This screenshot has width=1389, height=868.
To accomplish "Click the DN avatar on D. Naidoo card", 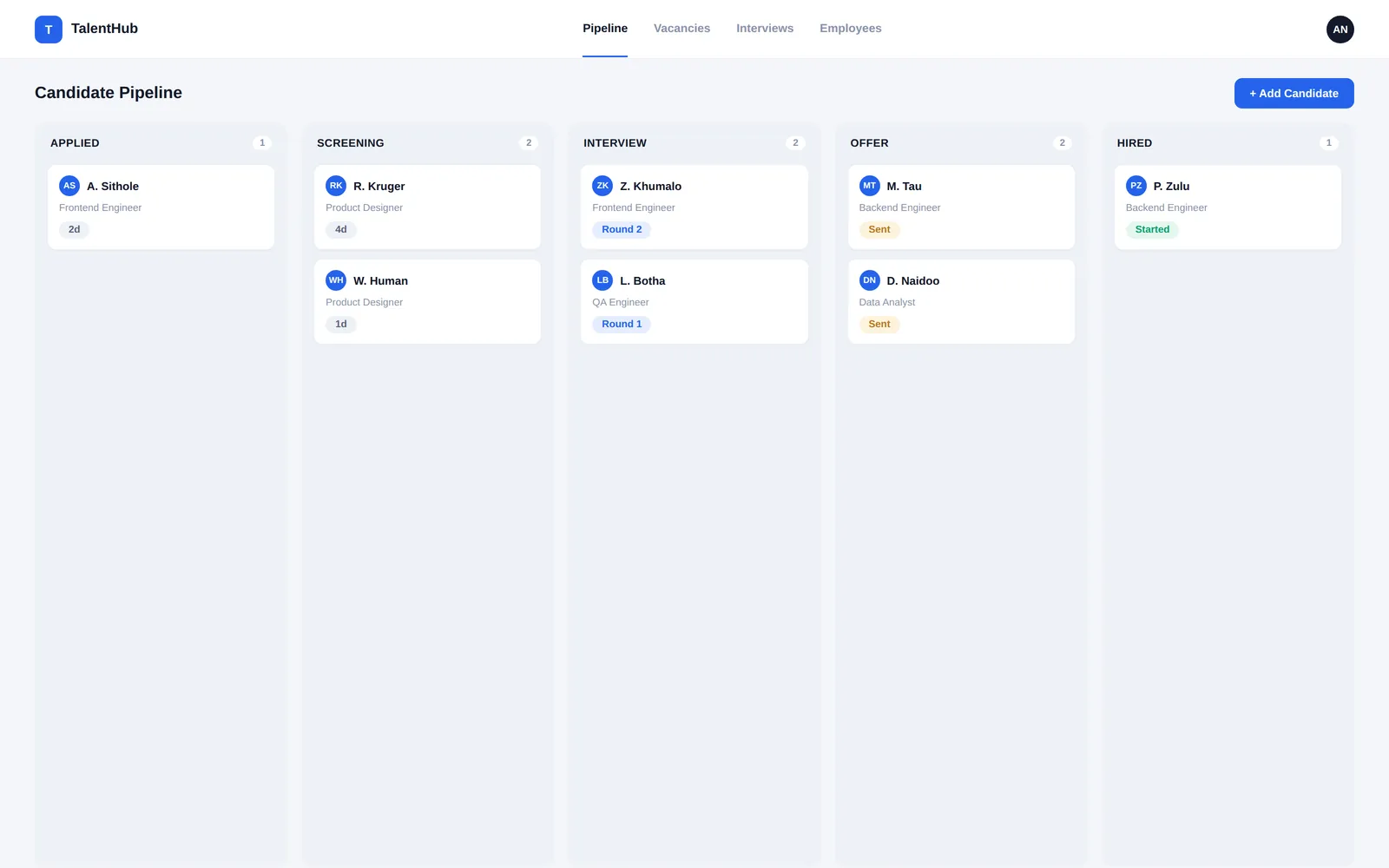I will 870,280.
